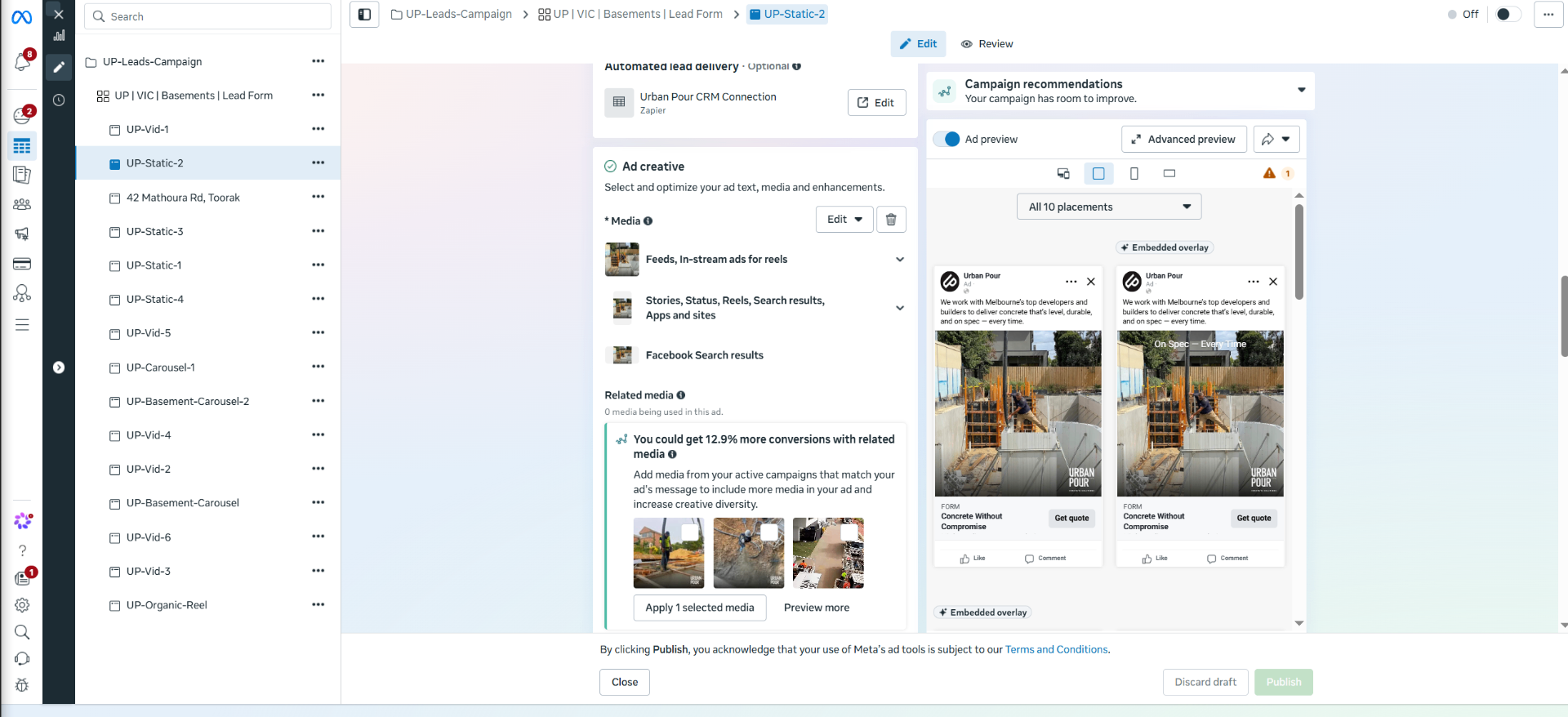This screenshot has width=1568, height=717.
Task: Open the campaigns table grid icon
Action: [x=22, y=146]
